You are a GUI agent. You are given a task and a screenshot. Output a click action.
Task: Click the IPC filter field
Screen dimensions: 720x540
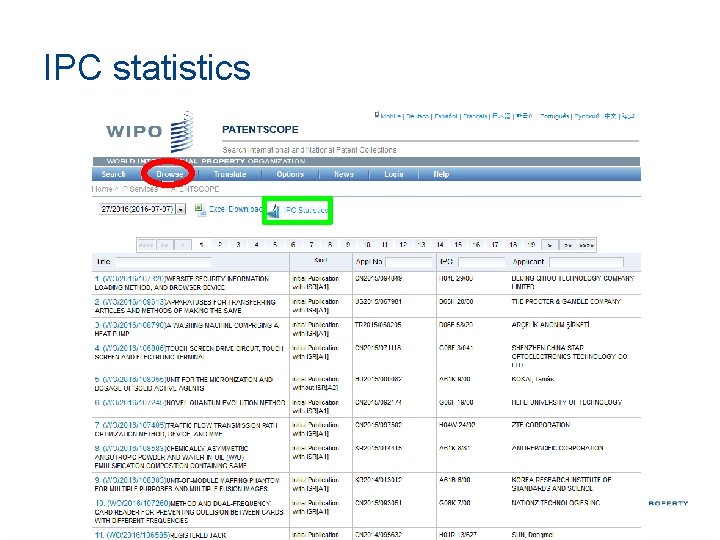[x=482, y=262]
